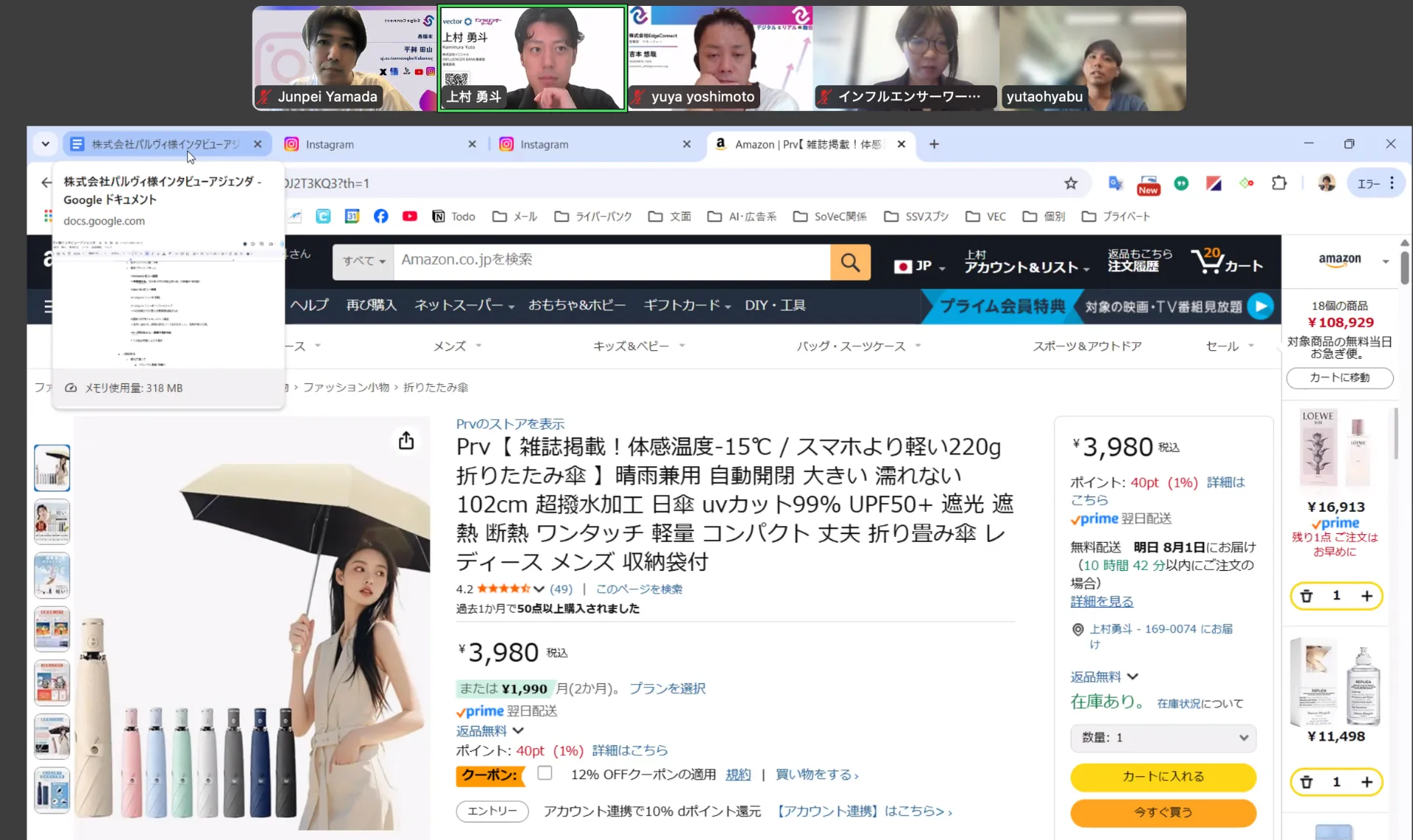1413x840 pixels.
Task: Open the ギフトカード navigation menu
Action: click(686, 305)
